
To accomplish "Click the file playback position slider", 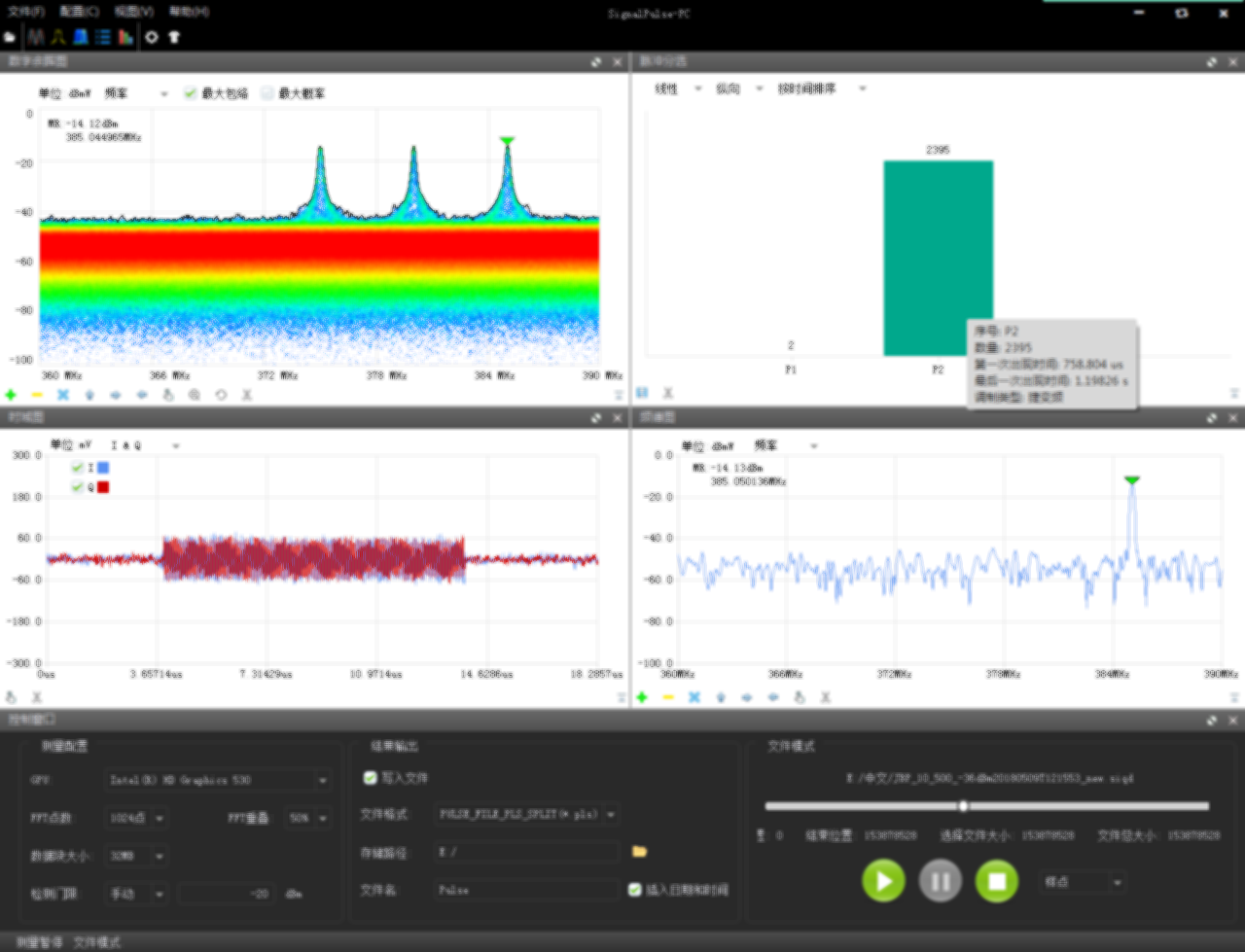I will [x=987, y=806].
